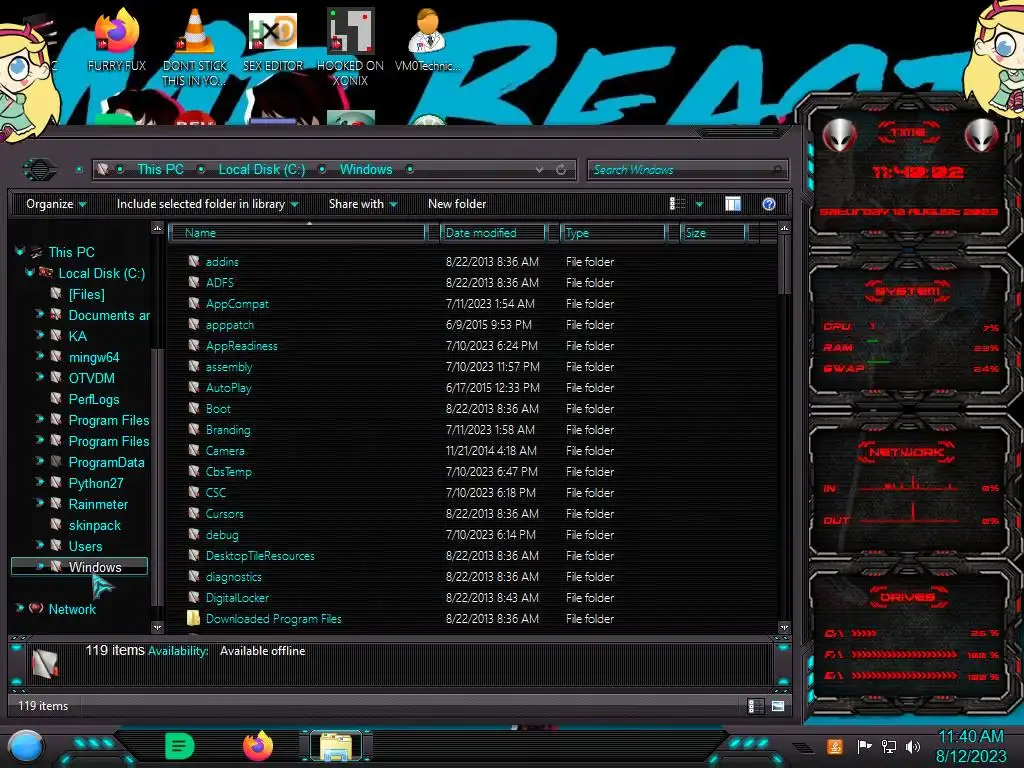The image size is (1024, 768).
Task: Click the Search Windows input field
Action: coord(687,170)
